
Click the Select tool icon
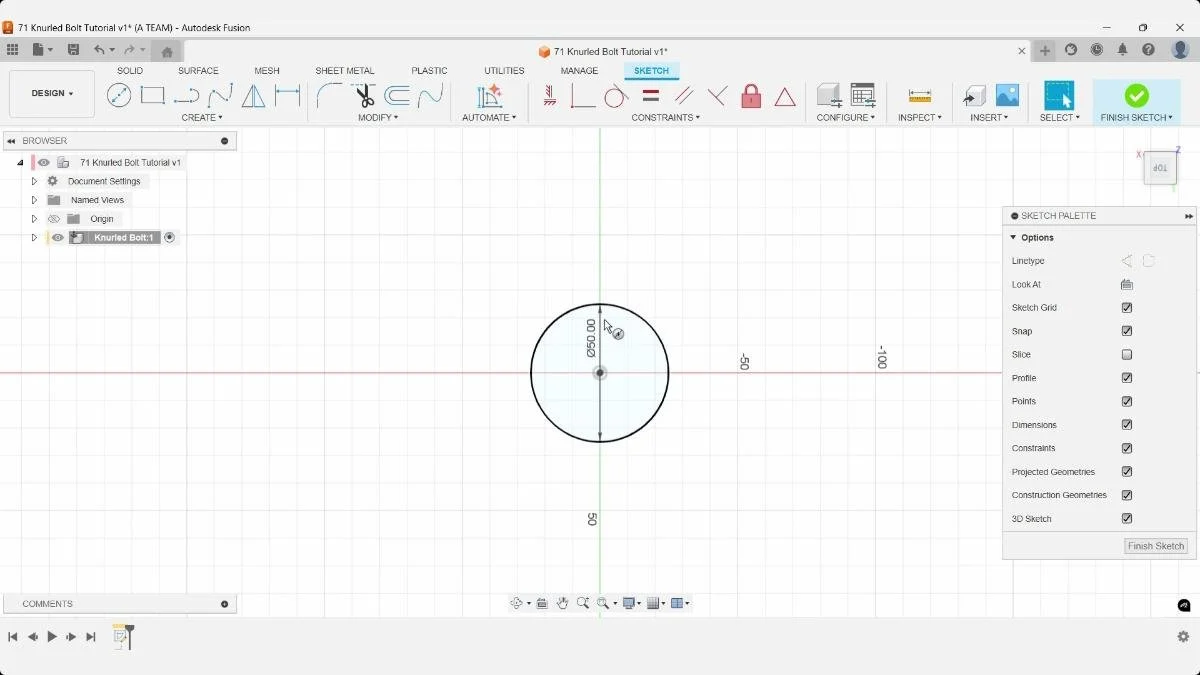point(1059,95)
